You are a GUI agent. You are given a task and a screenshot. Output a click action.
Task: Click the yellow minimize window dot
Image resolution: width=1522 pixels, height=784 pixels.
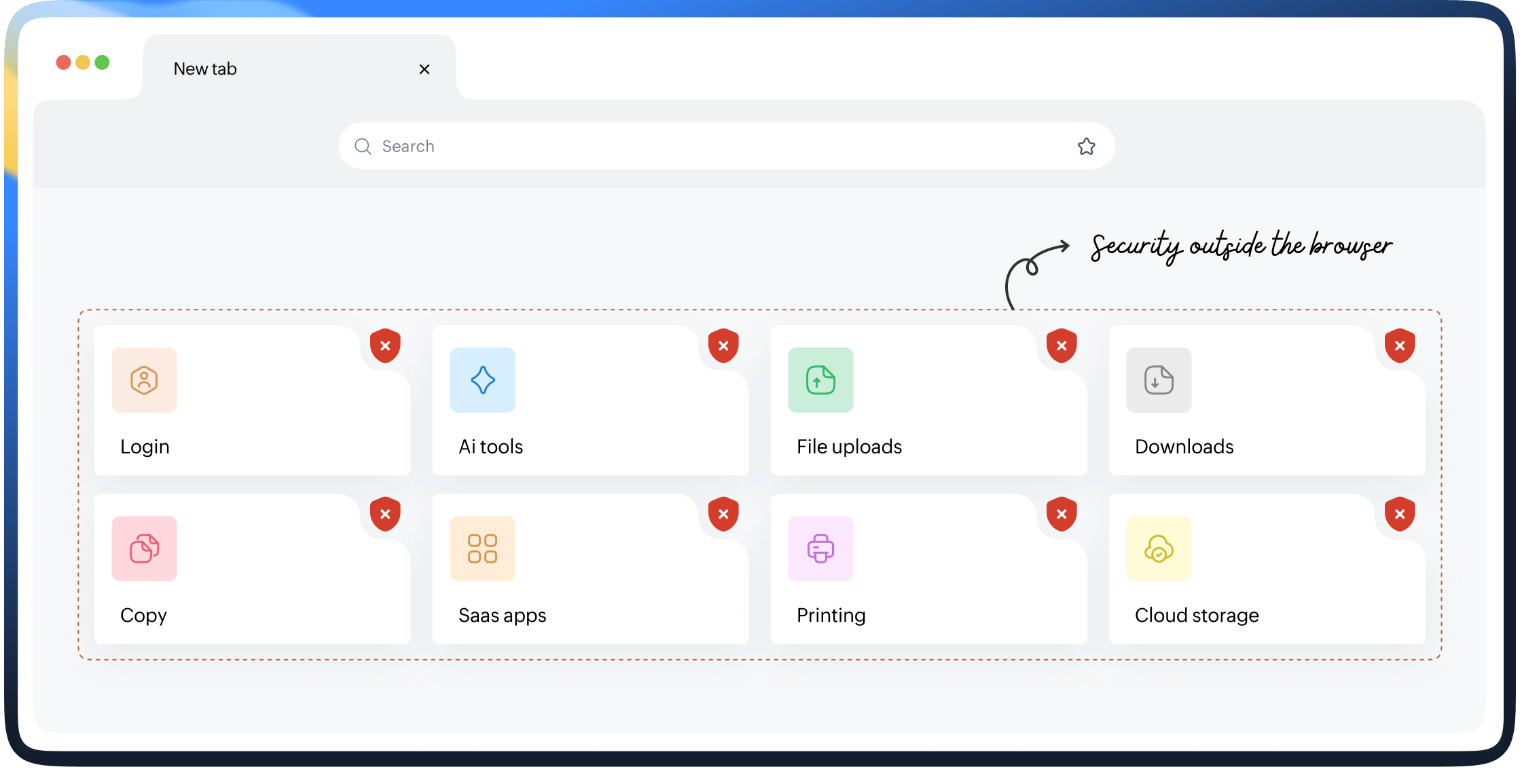pos(83,62)
